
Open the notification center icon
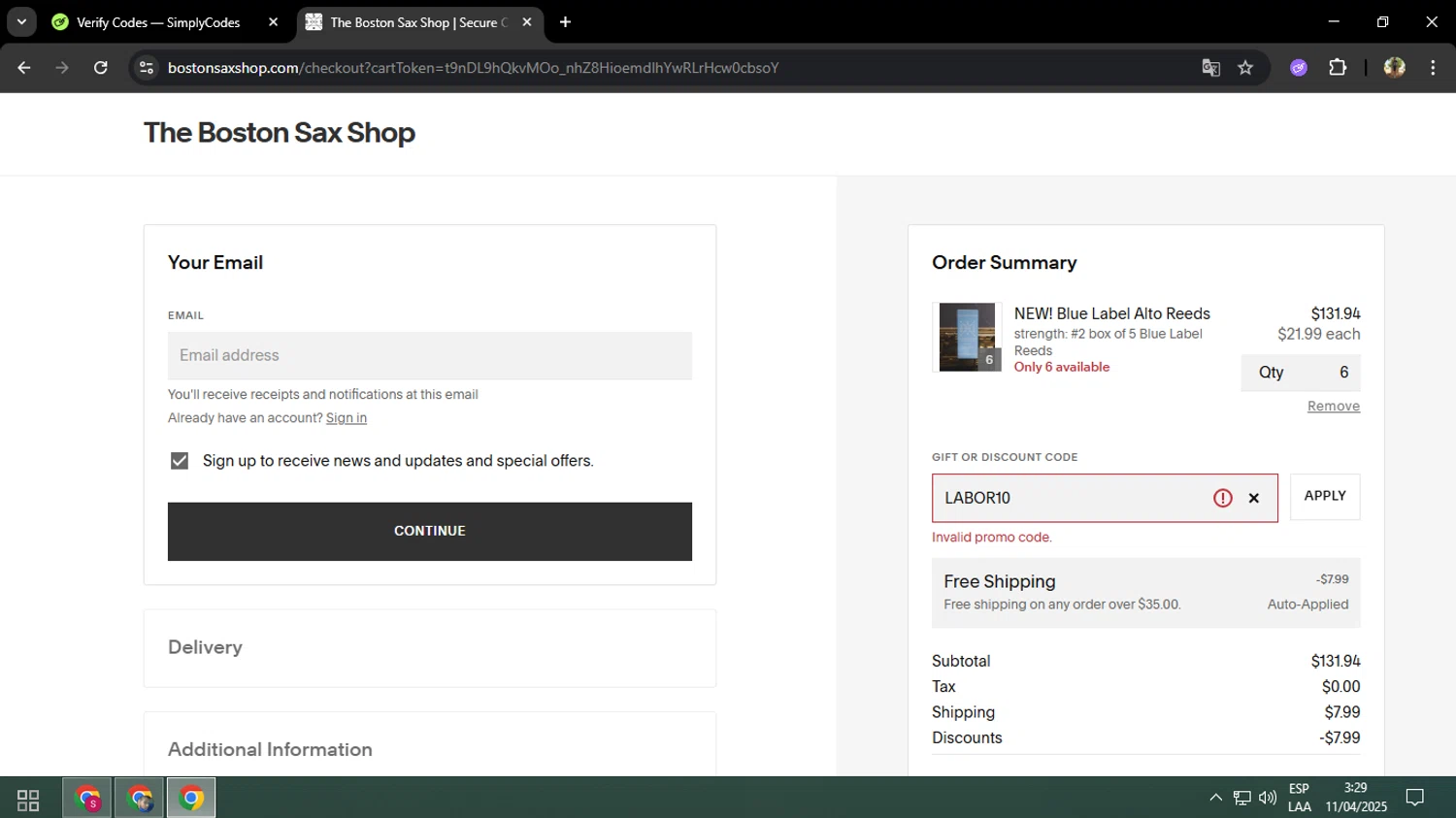click(1415, 798)
